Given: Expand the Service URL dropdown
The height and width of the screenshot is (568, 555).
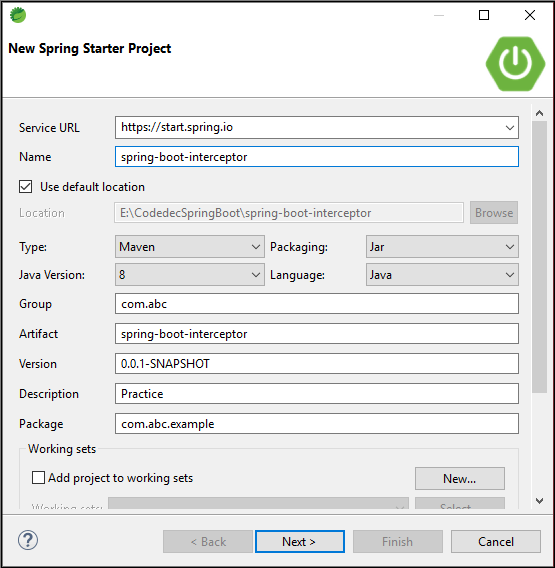Looking at the screenshot, I should point(509,128).
